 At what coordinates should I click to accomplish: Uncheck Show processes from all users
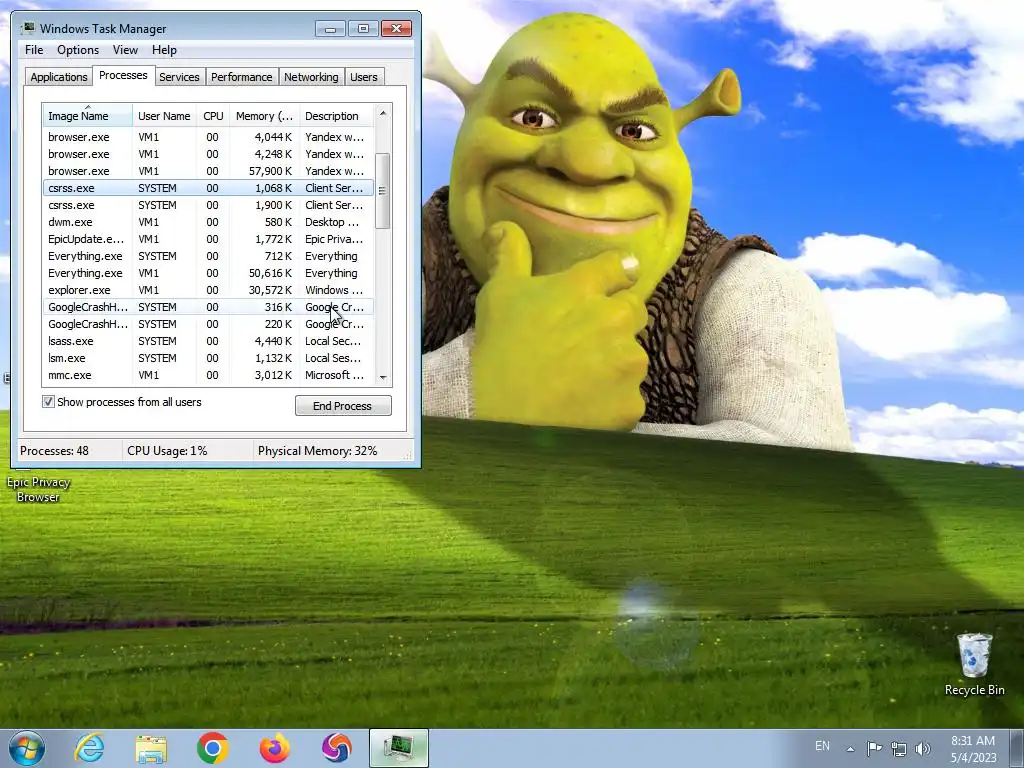[48, 402]
